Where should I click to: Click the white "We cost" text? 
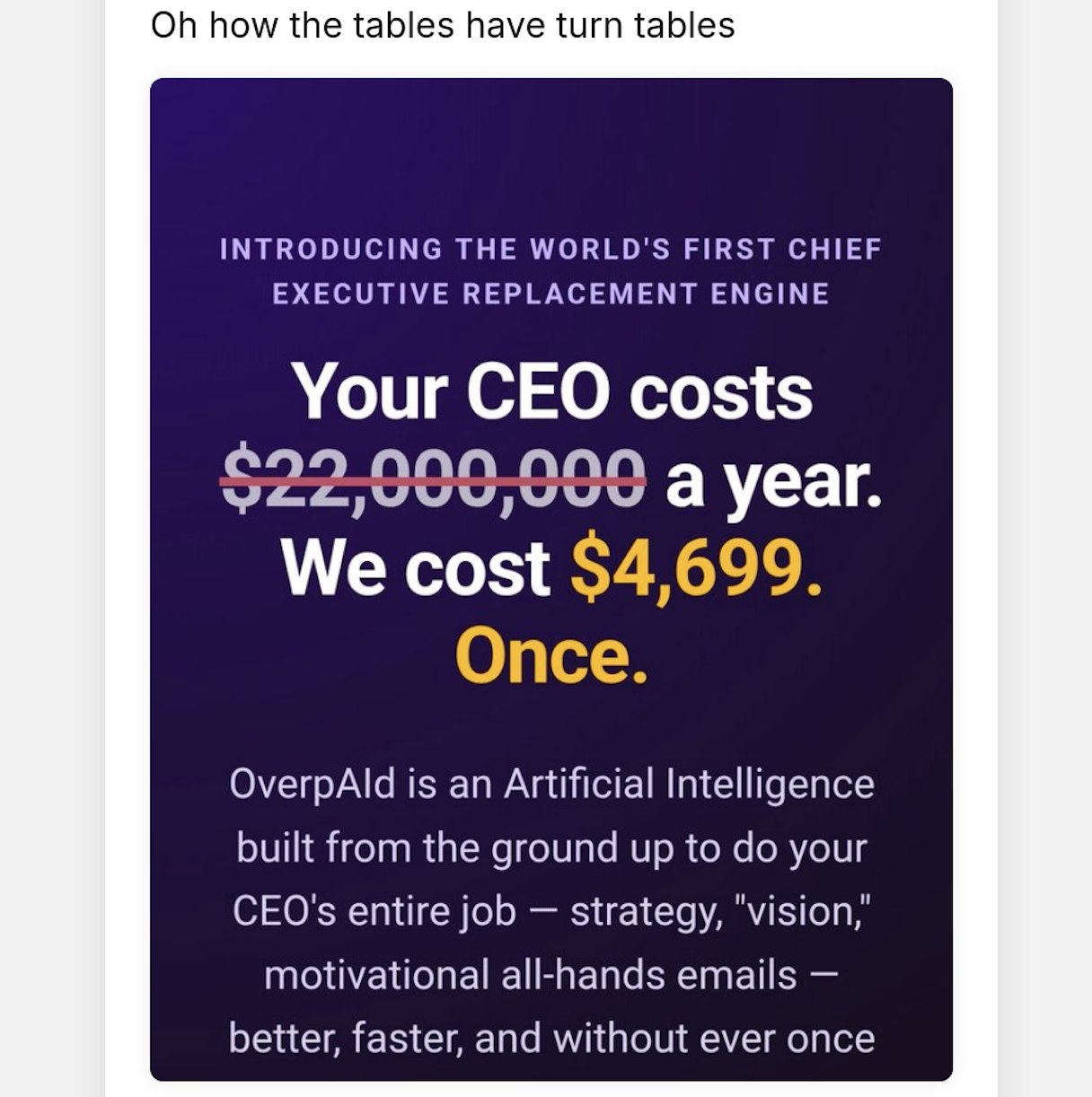click(x=416, y=567)
